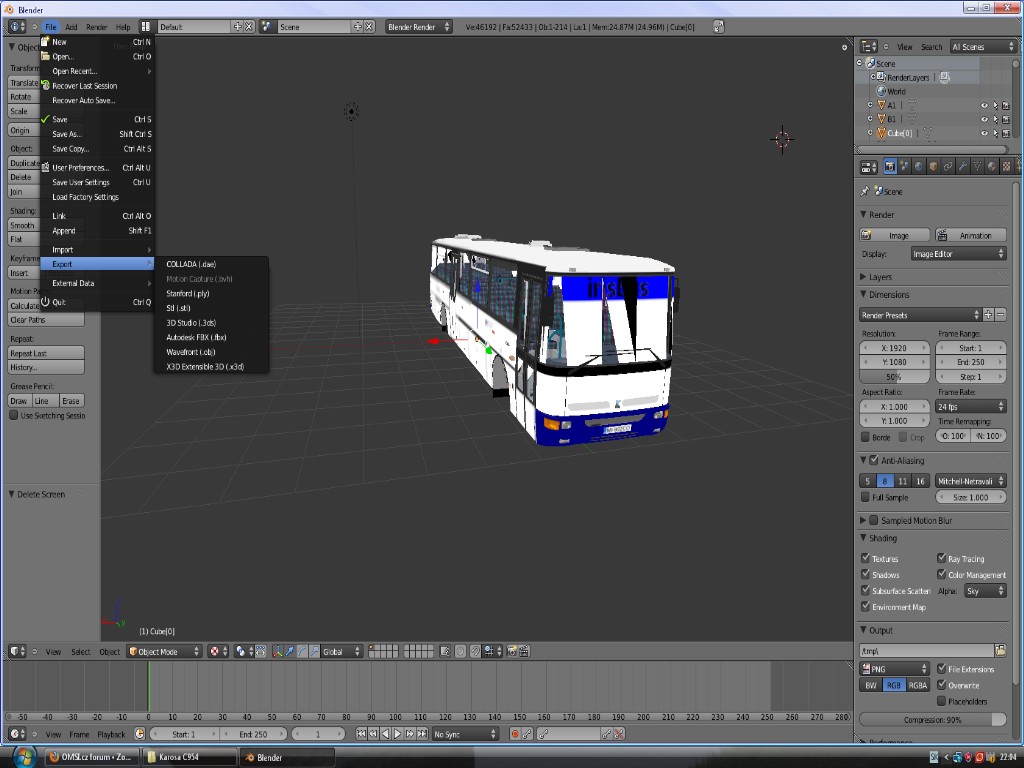Click the Animation render button
1024x768 pixels.
pyautogui.click(x=970, y=236)
